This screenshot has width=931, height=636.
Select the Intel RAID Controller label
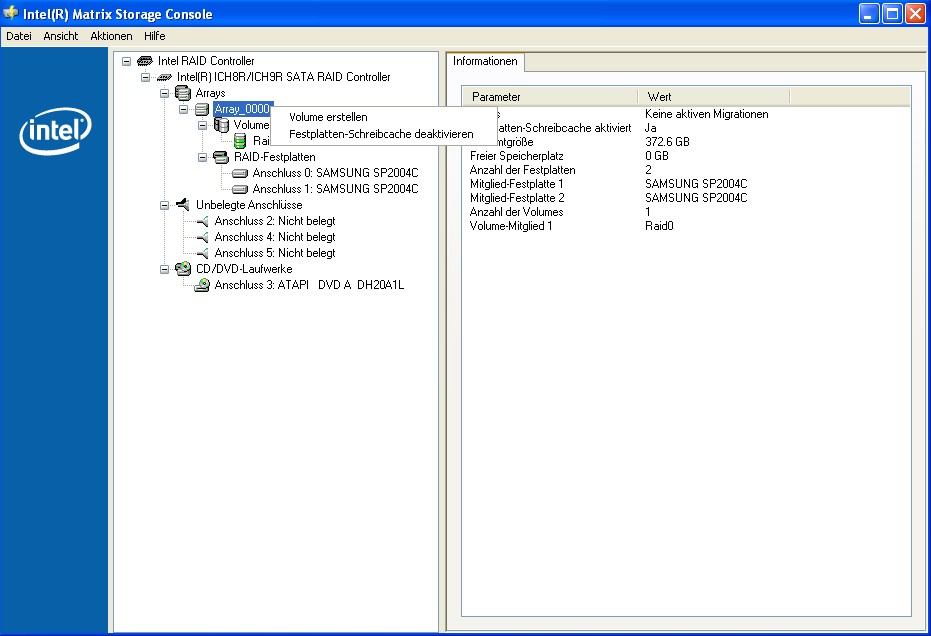click(x=206, y=61)
